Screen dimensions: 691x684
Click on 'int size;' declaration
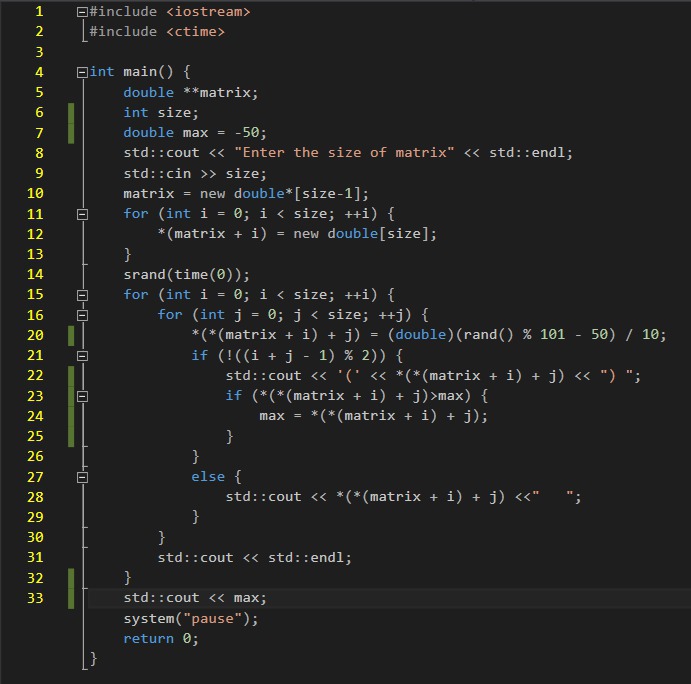click(x=161, y=113)
